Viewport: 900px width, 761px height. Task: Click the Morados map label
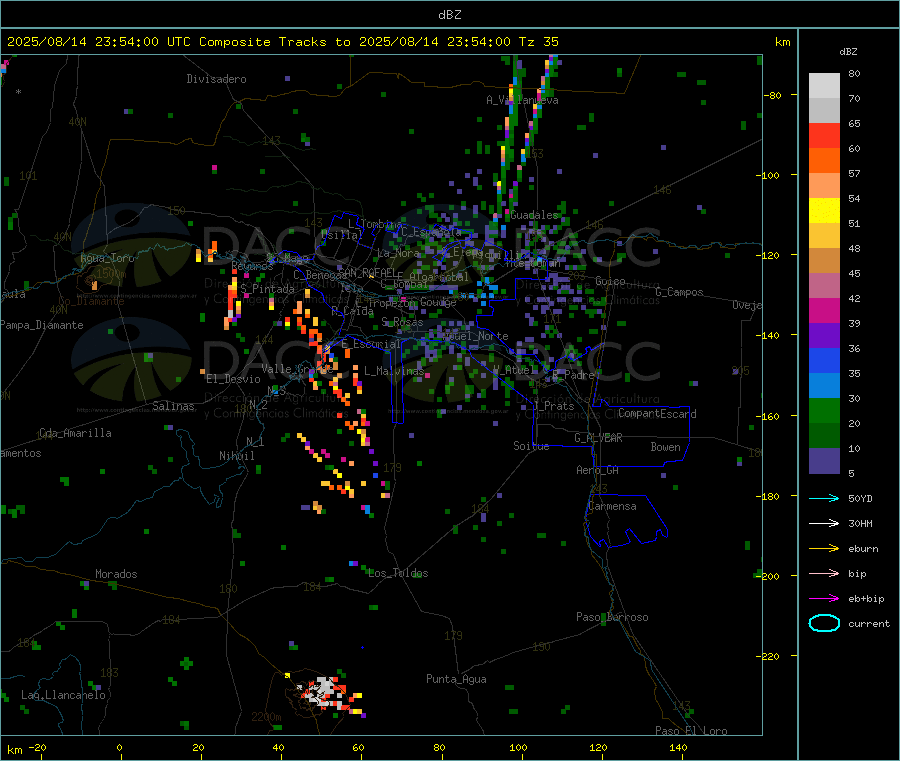click(116, 574)
